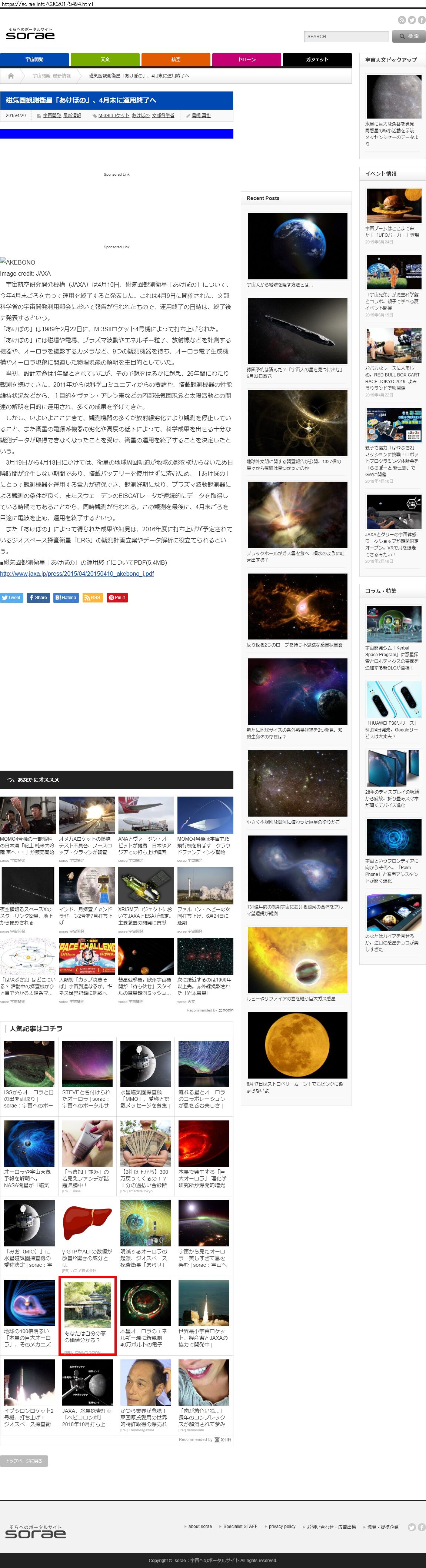Open the Palm Phone column article link
Screen dimensions: 426x1568
click(393, 870)
